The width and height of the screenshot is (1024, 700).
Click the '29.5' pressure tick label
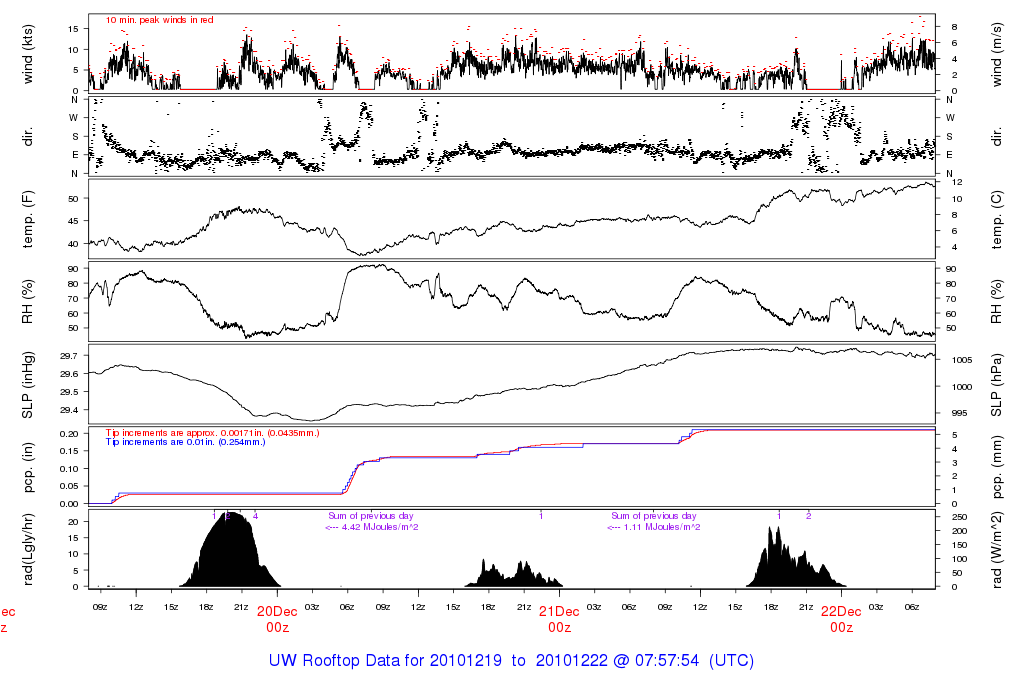(69, 392)
